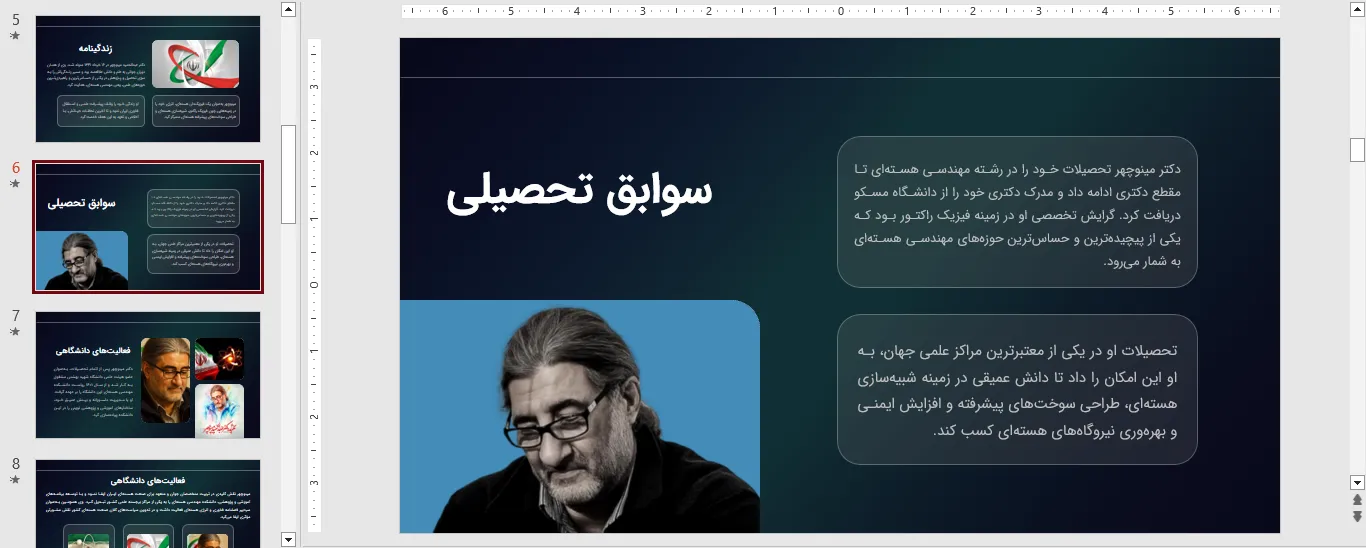The height and width of the screenshot is (548, 1366).
Task: Click slide number 7 label in panel
Action: [x=16, y=316]
